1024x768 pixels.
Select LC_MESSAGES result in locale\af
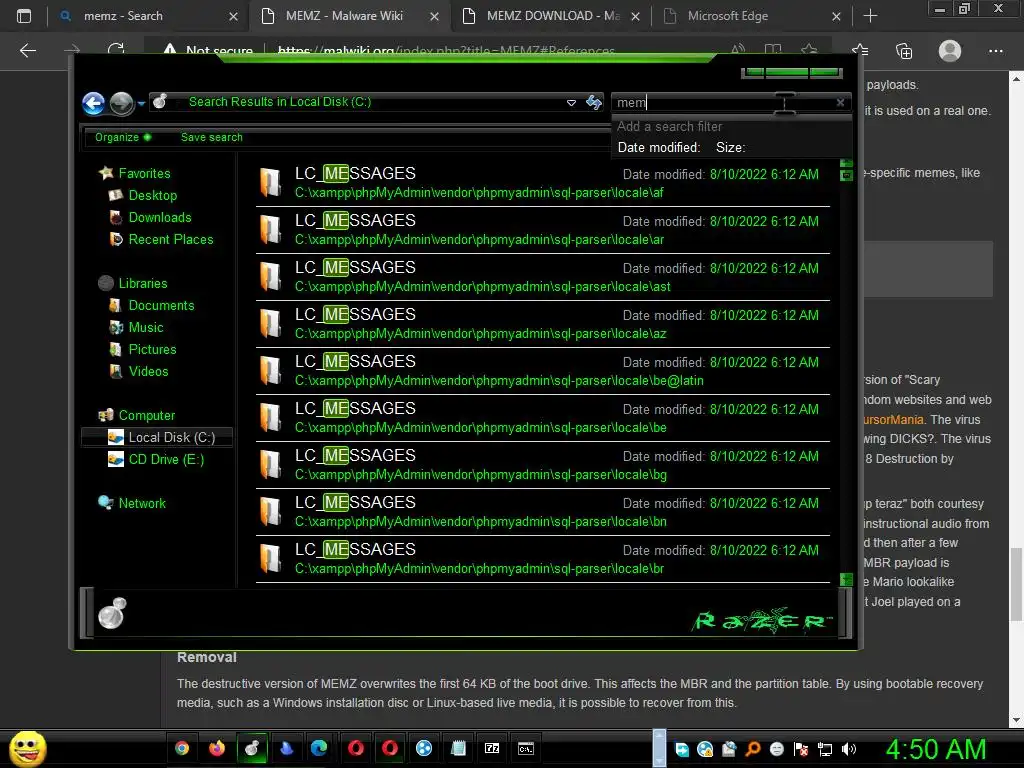coord(543,183)
